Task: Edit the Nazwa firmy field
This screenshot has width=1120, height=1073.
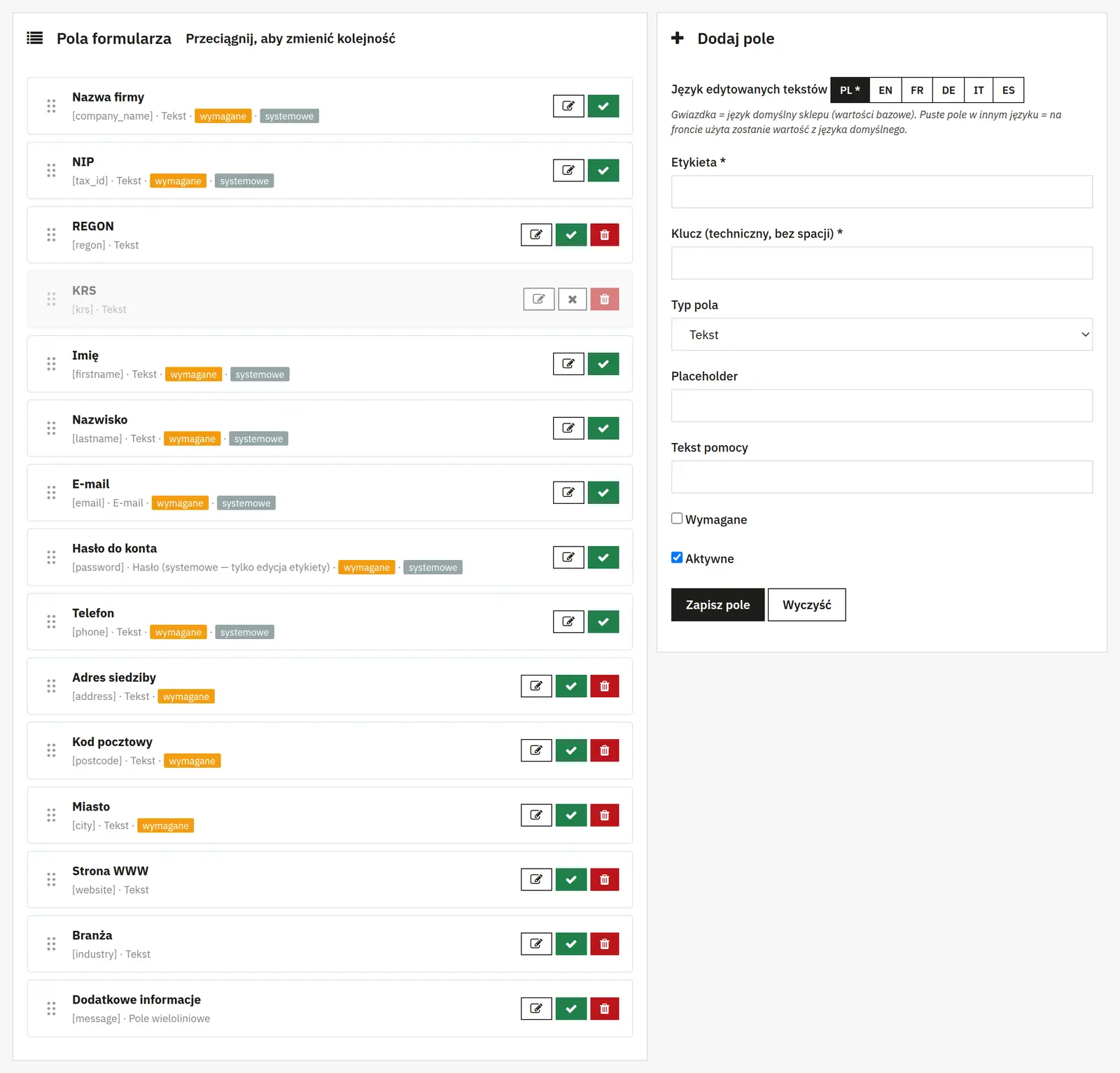Action: [568, 106]
